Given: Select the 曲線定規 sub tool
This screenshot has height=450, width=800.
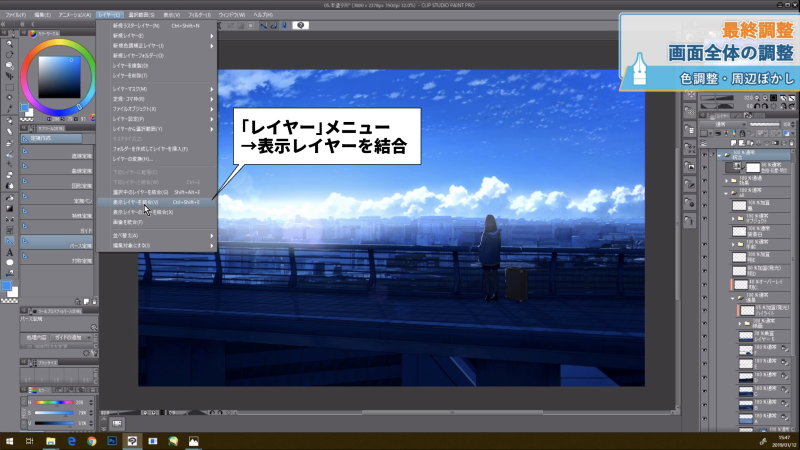Looking at the screenshot, I should (x=57, y=168).
